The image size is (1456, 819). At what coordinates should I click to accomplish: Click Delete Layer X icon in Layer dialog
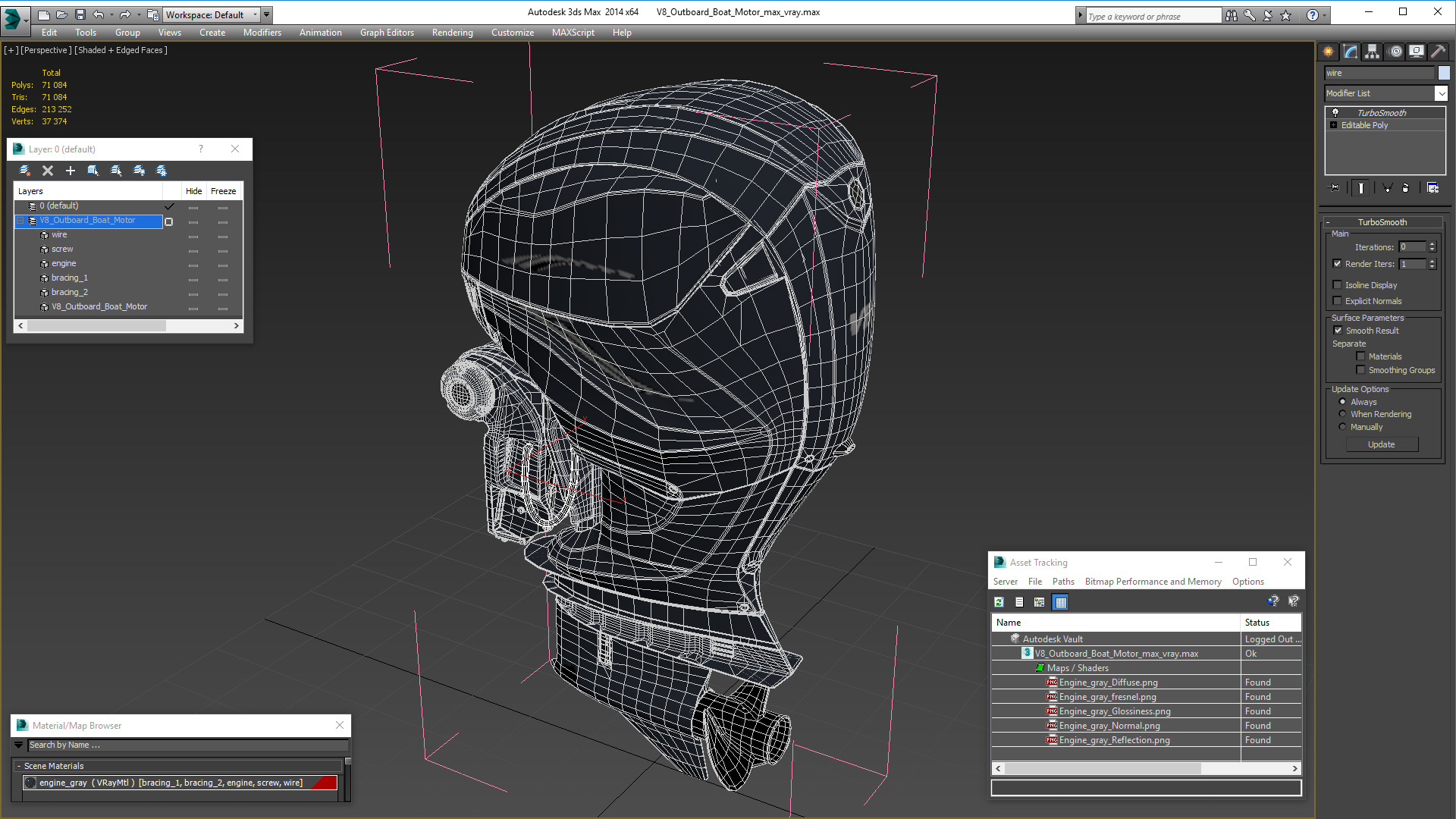[48, 171]
